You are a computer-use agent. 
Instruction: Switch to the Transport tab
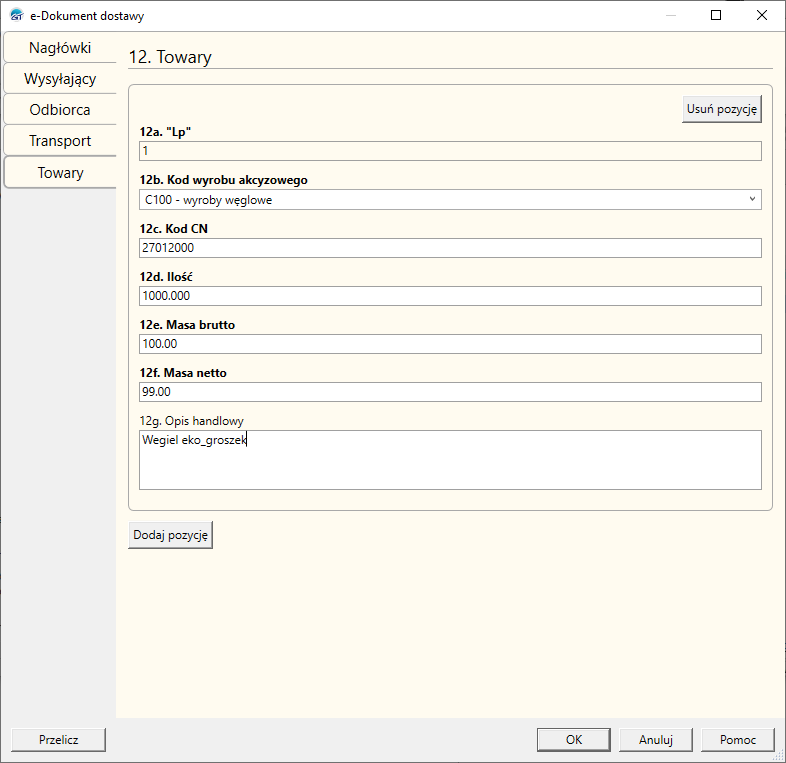(60, 141)
